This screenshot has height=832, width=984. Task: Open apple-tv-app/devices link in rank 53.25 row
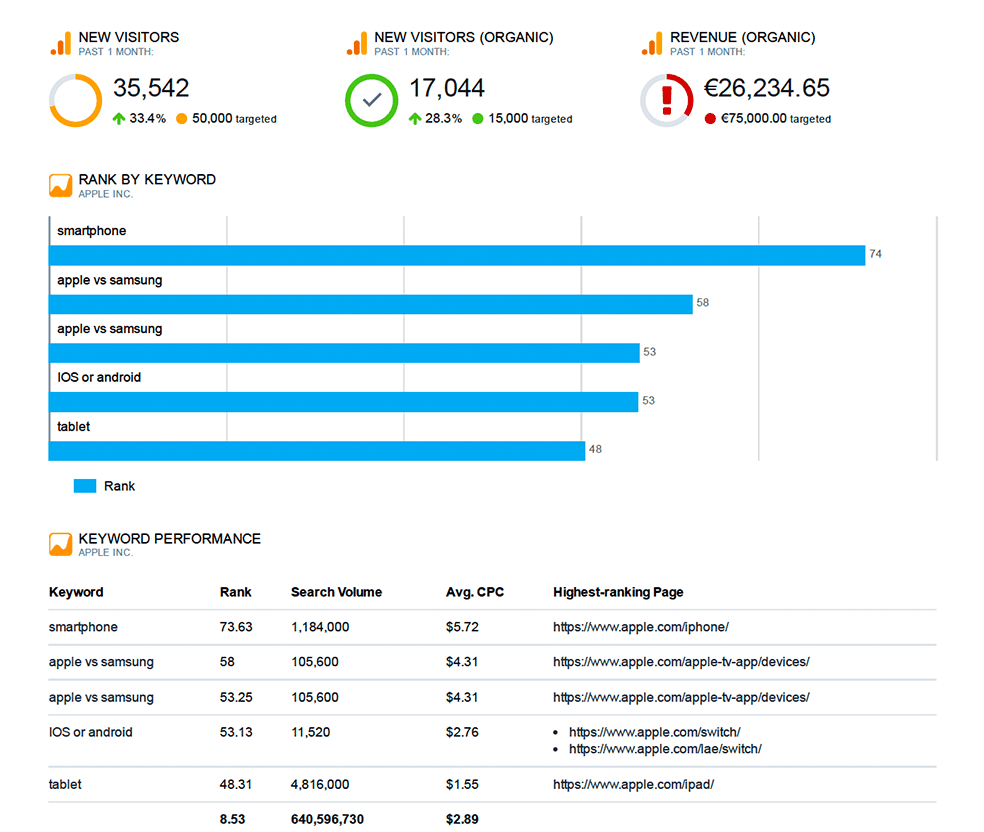[x=681, y=697]
